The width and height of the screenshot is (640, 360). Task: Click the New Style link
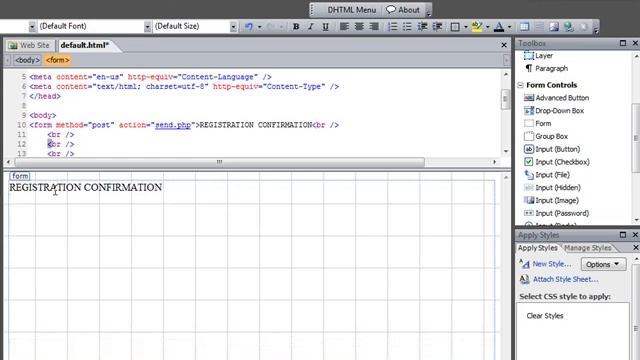(551, 264)
